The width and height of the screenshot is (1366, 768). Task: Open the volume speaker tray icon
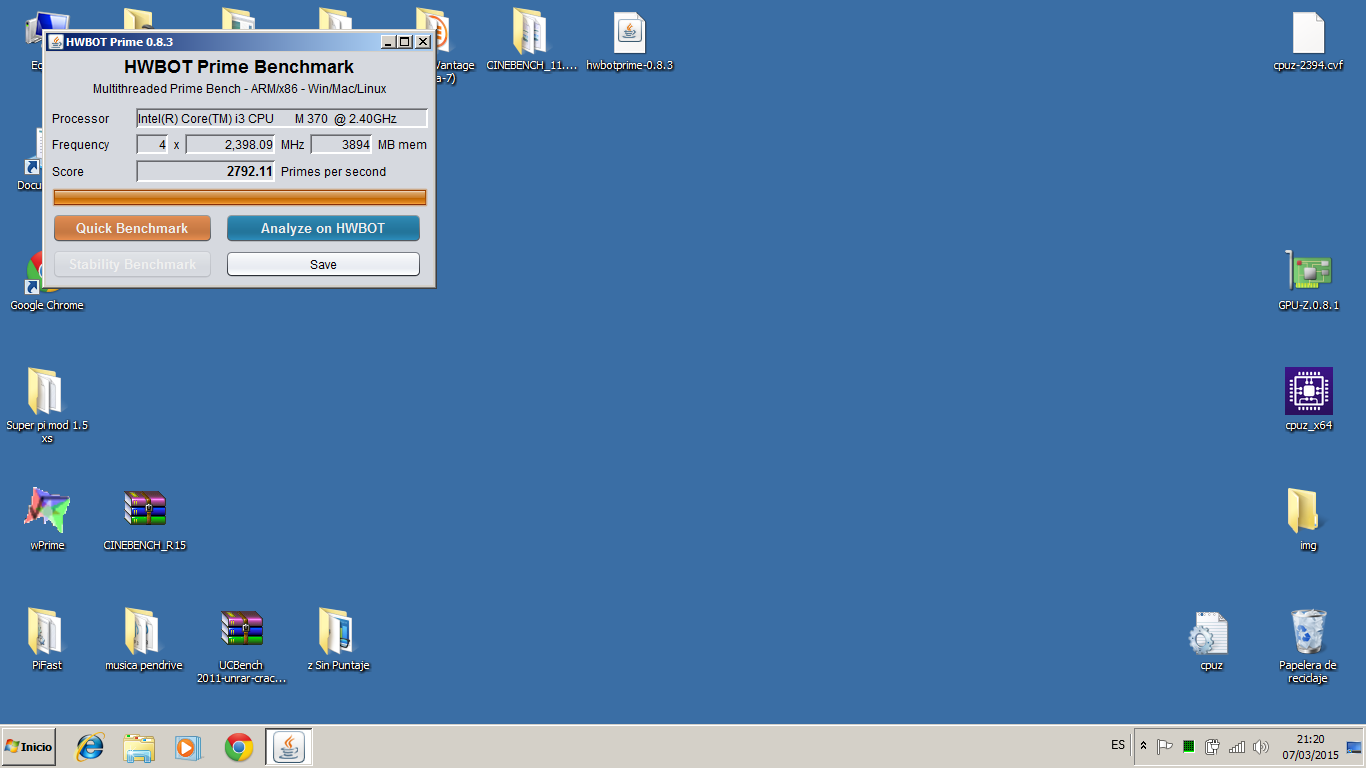tap(1261, 747)
